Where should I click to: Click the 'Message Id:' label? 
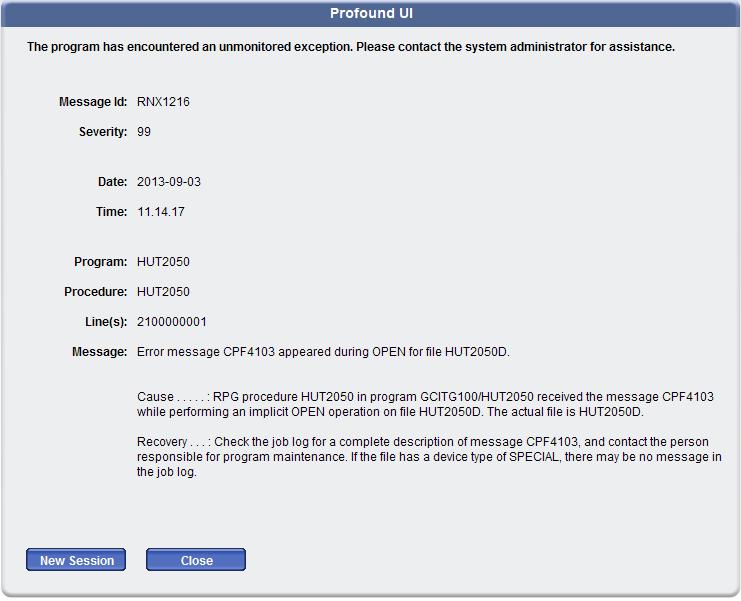pos(93,102)
